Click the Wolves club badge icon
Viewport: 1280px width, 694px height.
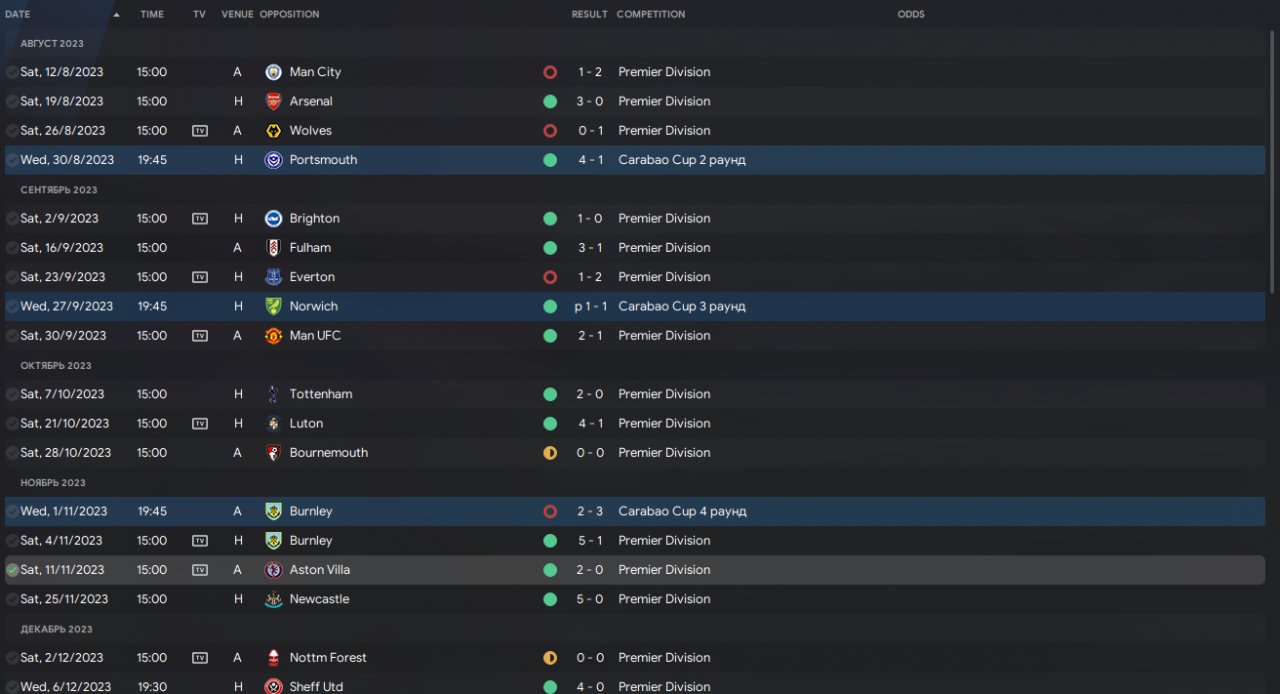273,131
